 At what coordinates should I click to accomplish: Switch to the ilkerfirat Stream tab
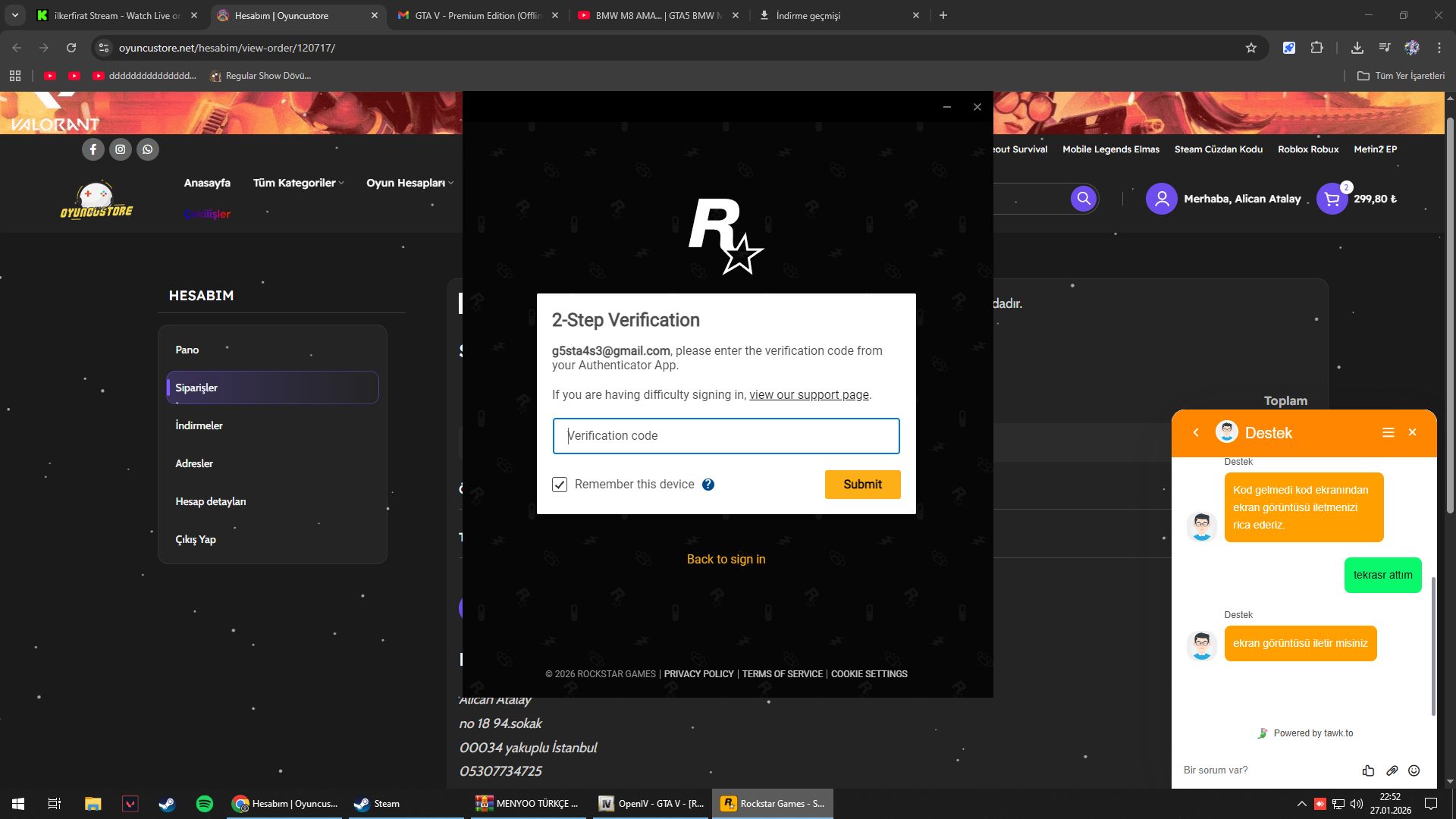(x=116, y=15)
